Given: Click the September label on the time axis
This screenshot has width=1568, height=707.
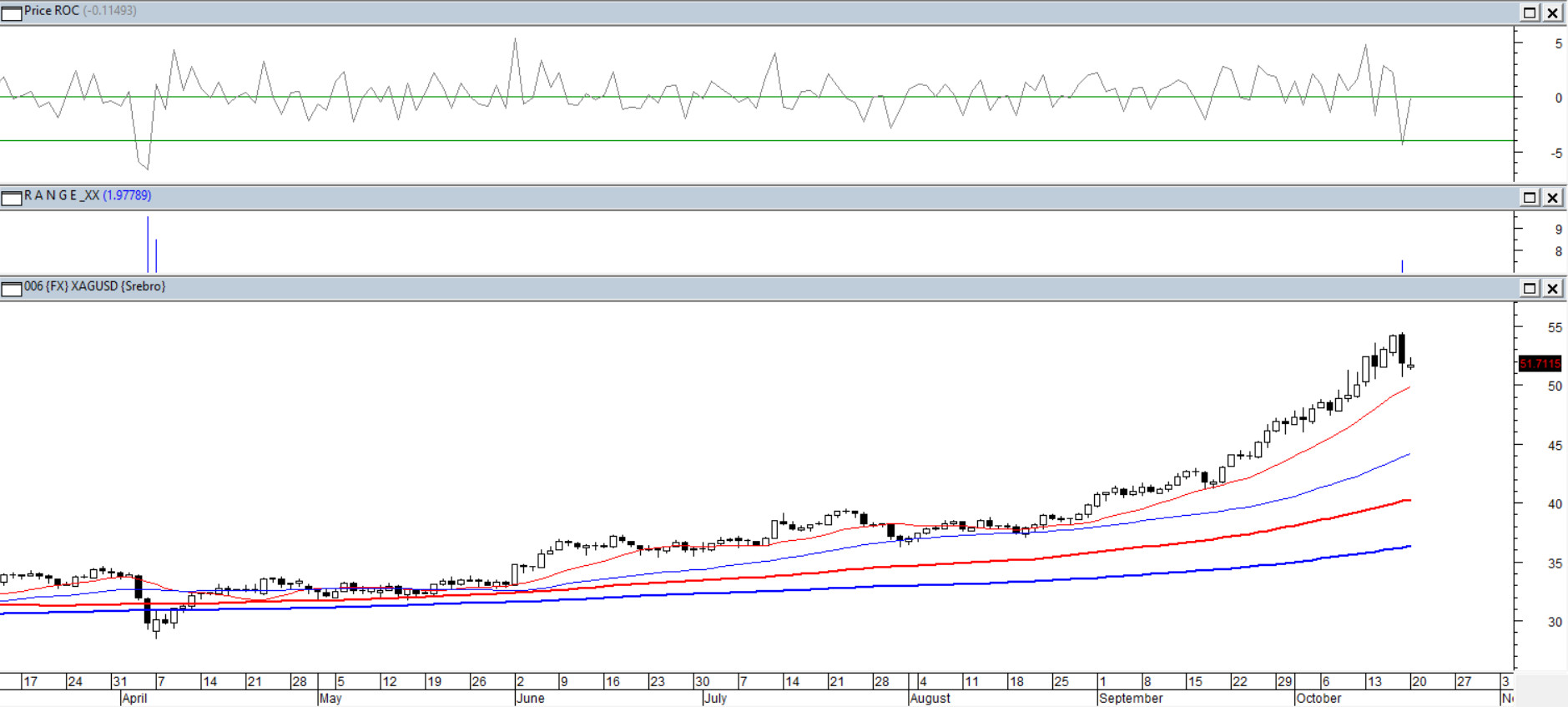Looking at the screenshot, I should coord(1131,698).
